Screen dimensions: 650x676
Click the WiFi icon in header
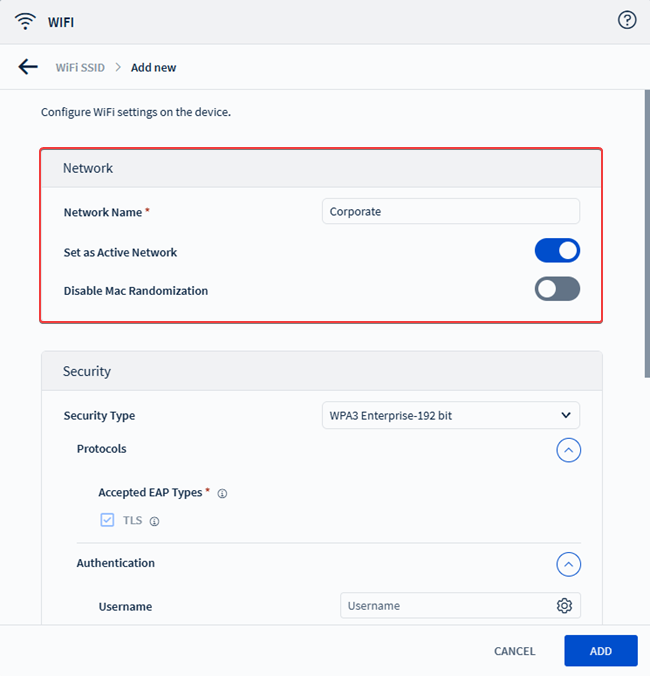click(x=26, y=21)
